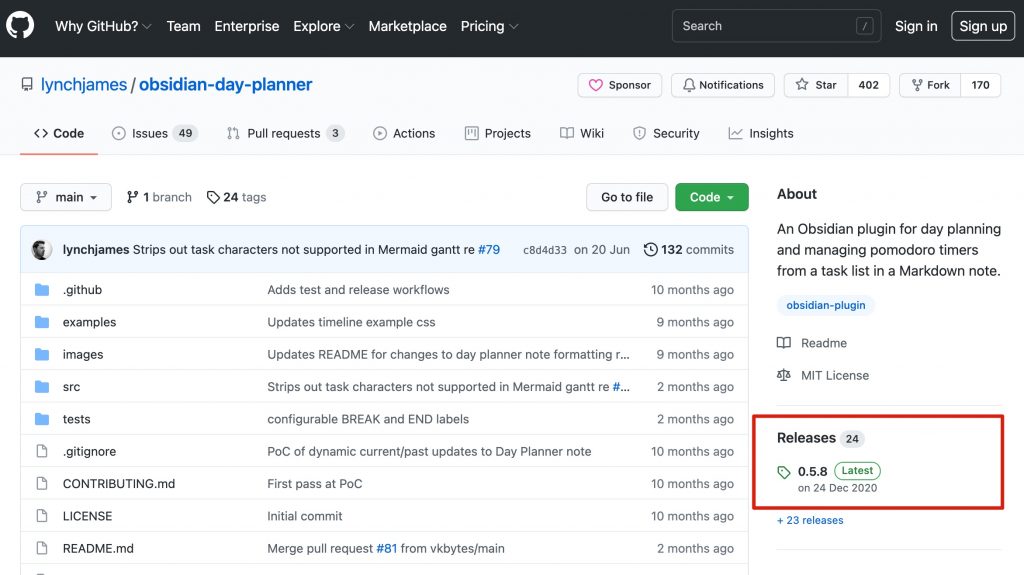Image resolution: width=1024 pixels, height=575 pixels.
Task: Open the obsidian-day-planner repository link
Action: [x=225, y=85]
